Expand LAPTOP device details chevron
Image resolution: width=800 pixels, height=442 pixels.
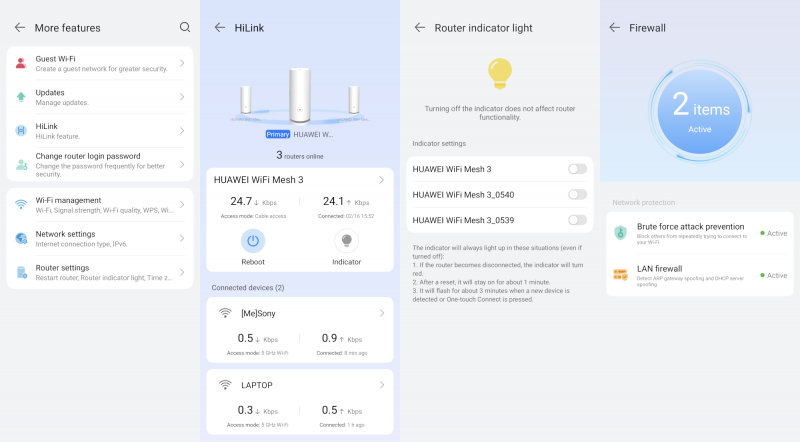coord(382,385)
